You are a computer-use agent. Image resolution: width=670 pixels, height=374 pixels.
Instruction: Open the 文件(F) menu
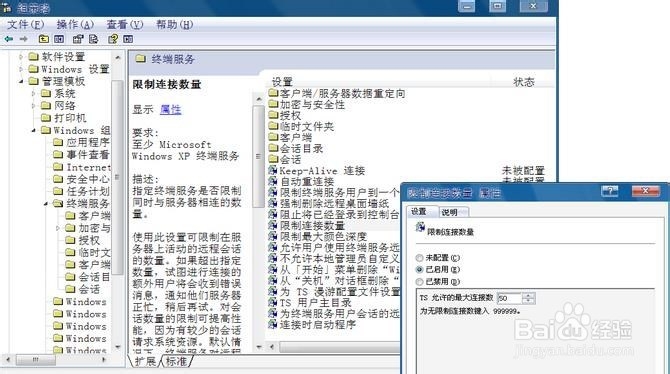(25, 24)
